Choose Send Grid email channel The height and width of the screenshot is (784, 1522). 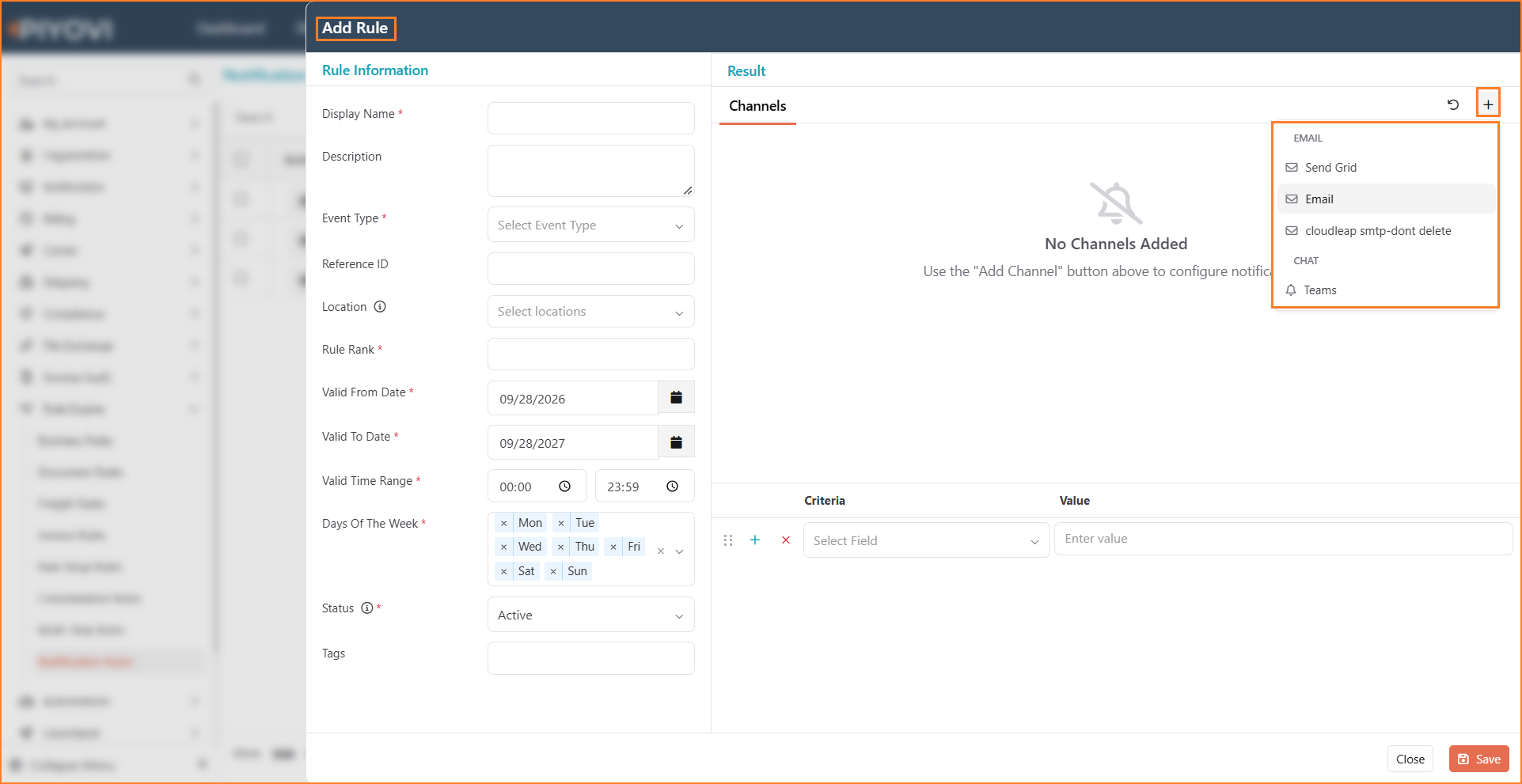point(1386,168)
